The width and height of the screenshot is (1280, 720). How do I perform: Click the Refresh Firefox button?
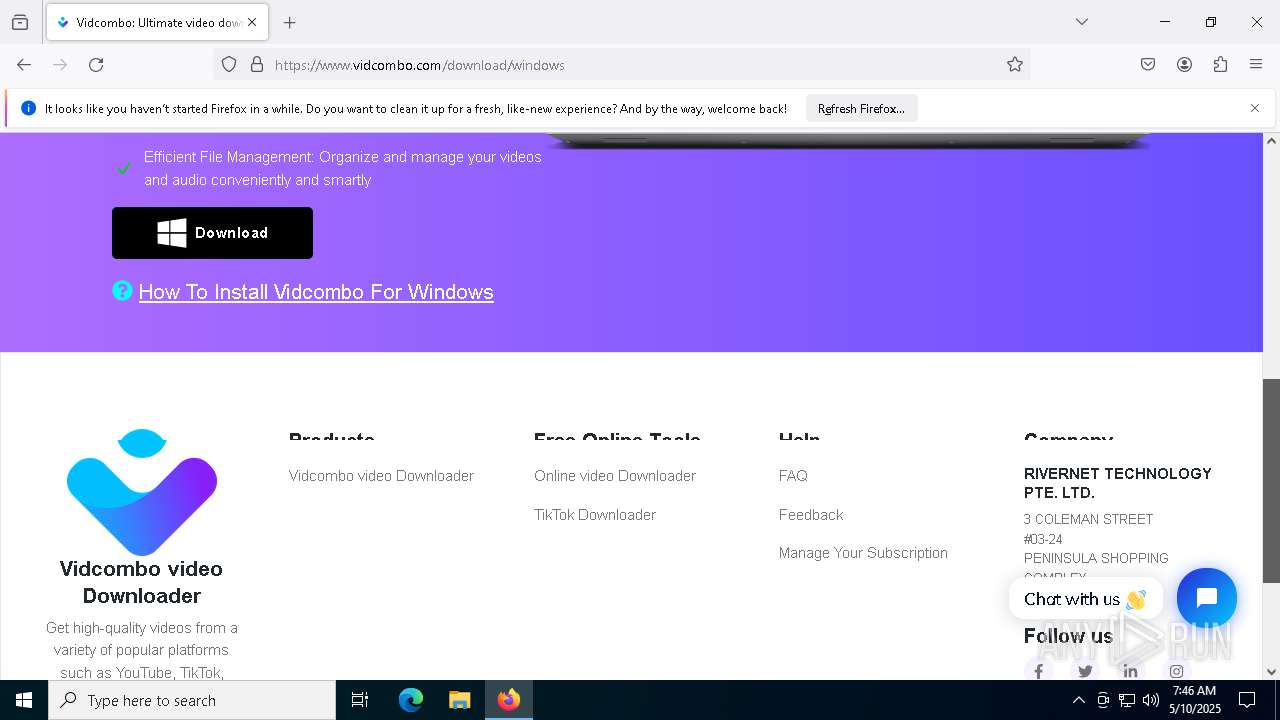[861, 109]
